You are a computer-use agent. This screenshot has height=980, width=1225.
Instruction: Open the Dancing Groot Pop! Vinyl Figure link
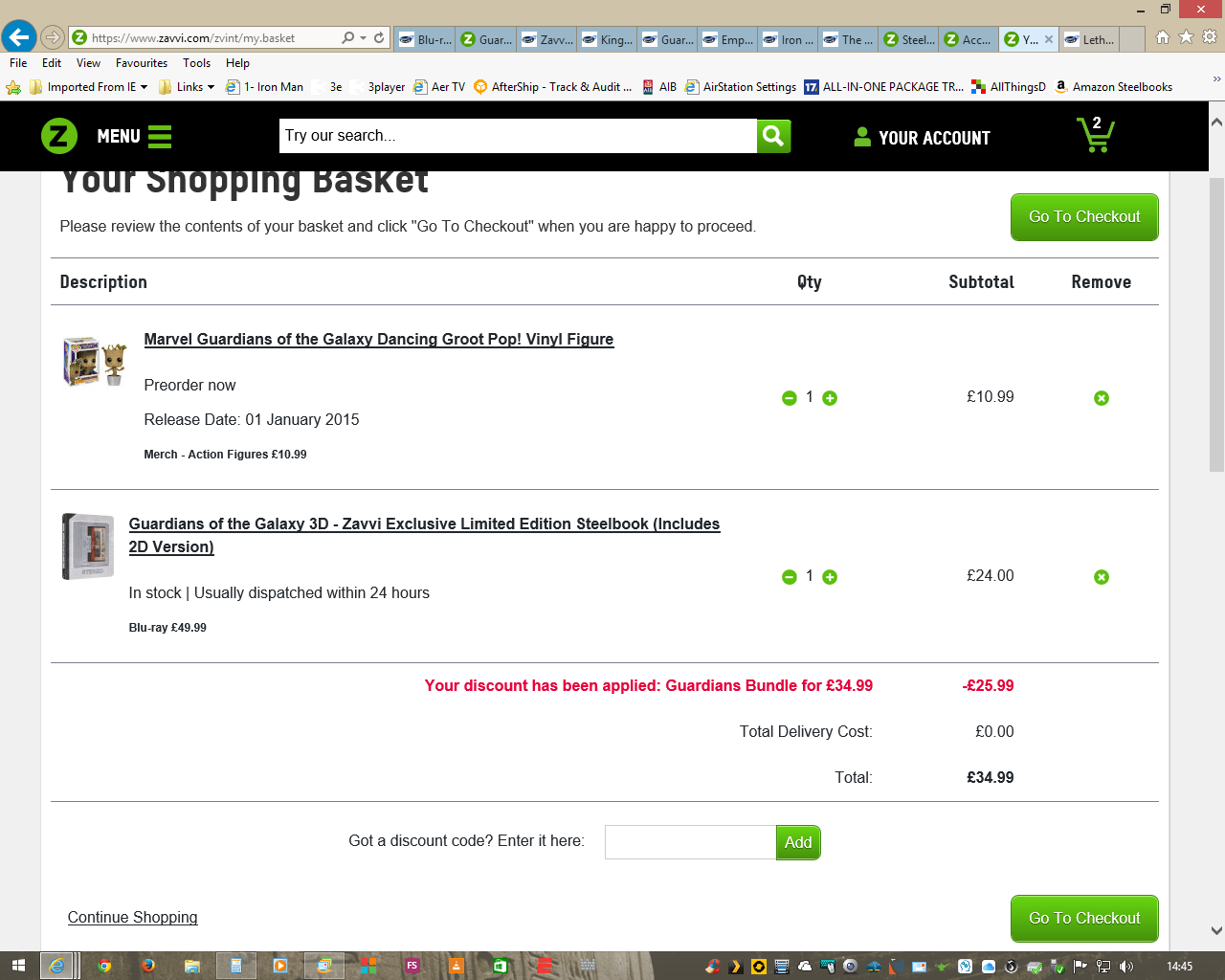379,339
